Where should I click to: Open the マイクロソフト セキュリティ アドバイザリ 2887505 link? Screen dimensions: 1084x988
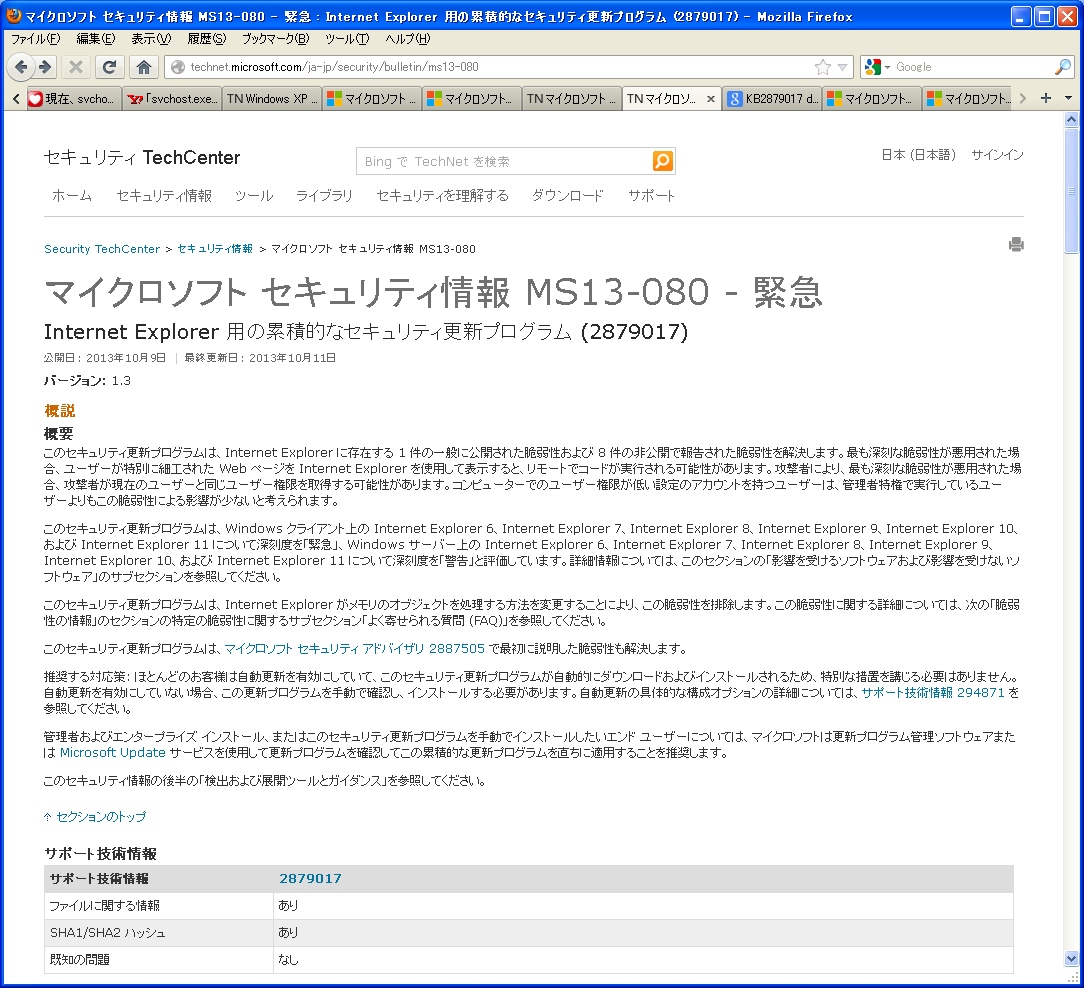(x=355, y=648)
